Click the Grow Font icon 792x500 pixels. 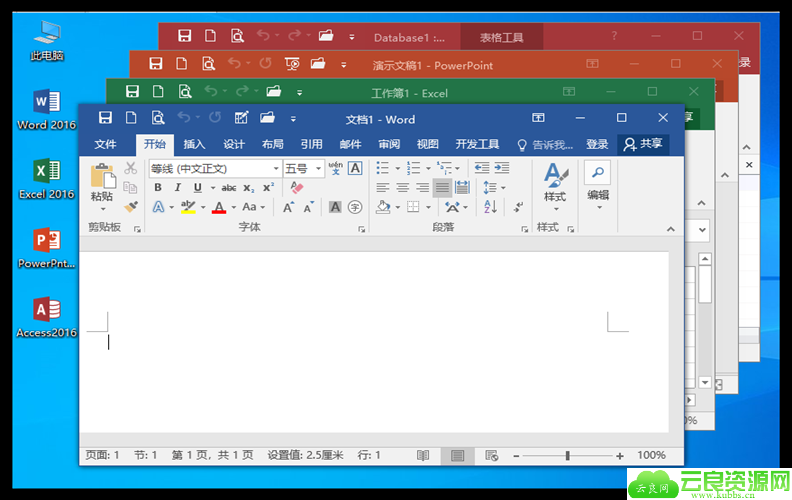(288, 207)
